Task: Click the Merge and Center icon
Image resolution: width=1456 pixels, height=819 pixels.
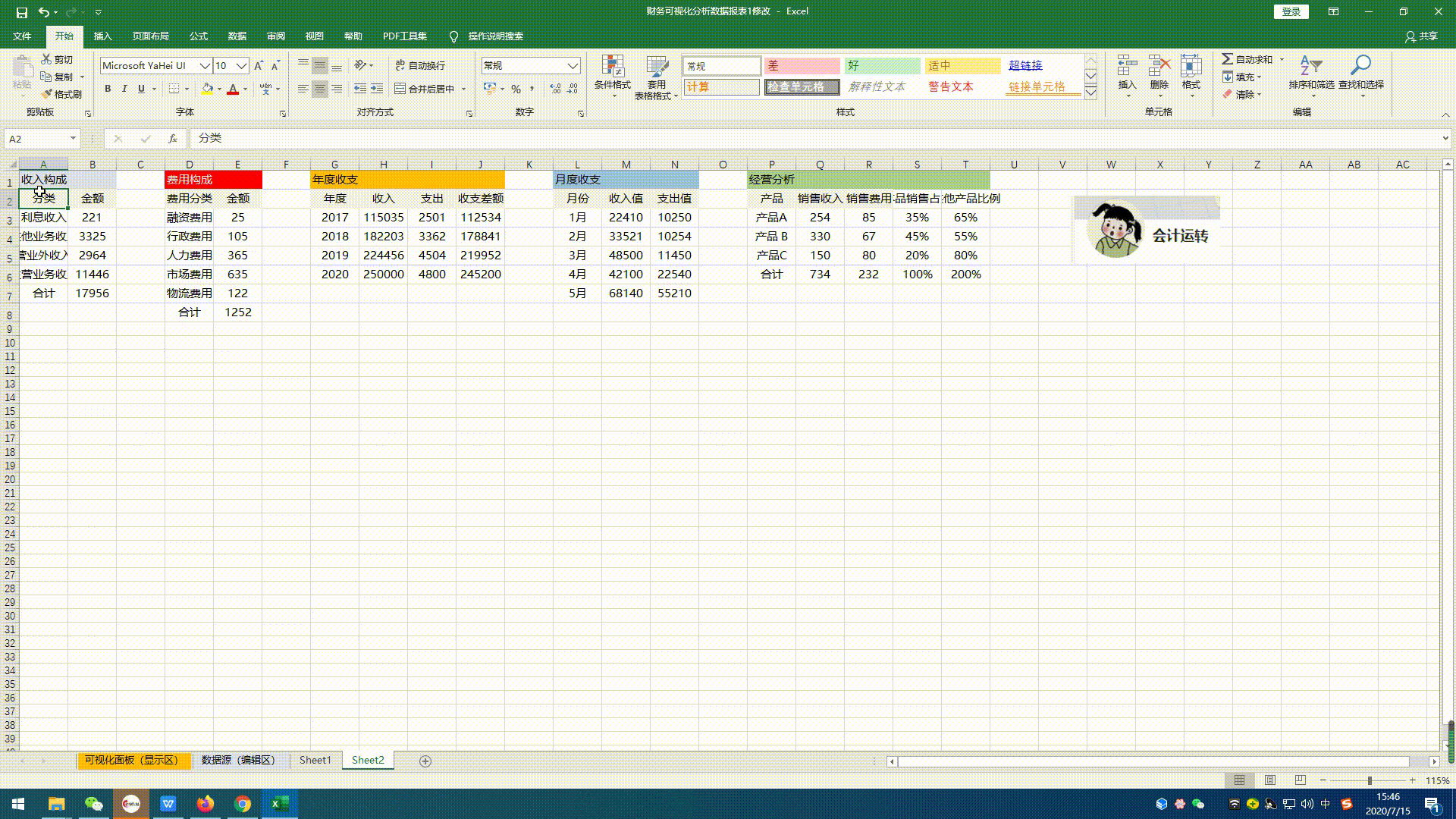Action: click(x=400, y=89)
